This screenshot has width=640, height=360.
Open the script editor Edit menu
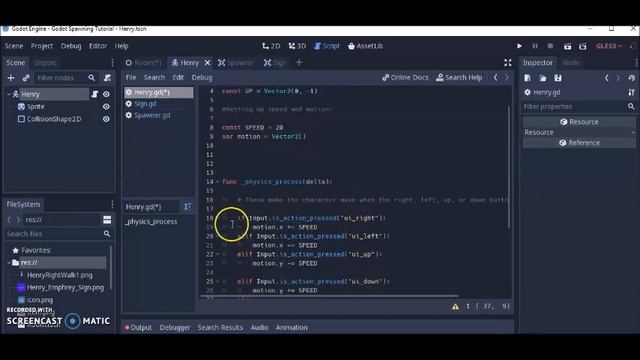[178, 77]
